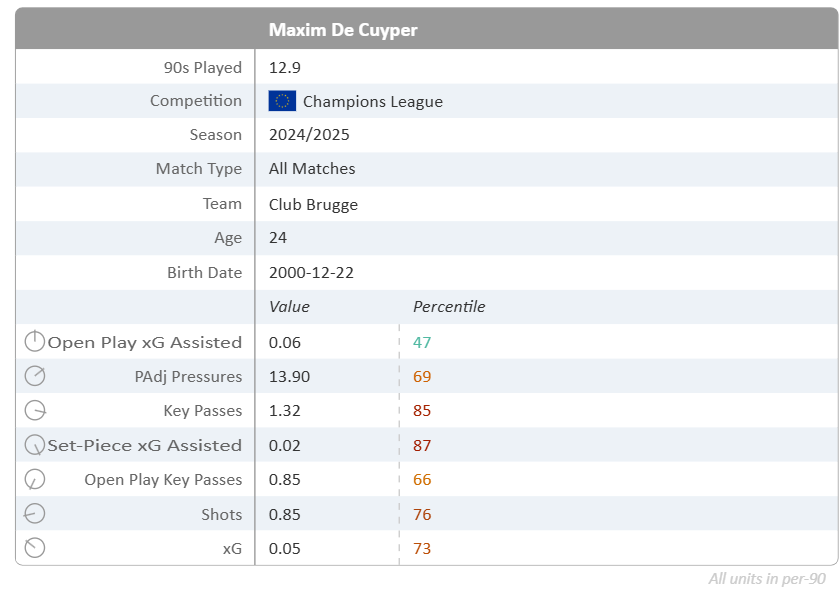Viewport: 839px width, 592px height.
Task: Click the Club Brugge team name
Action: (313, 204)
